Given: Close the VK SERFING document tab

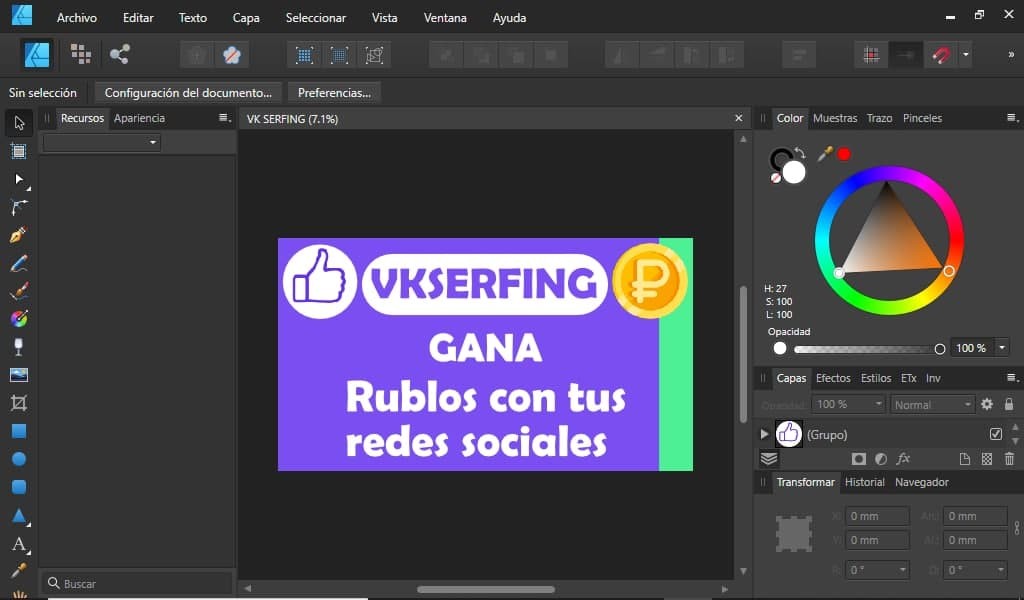Looking at the screenshot, I should coord(739,118).
